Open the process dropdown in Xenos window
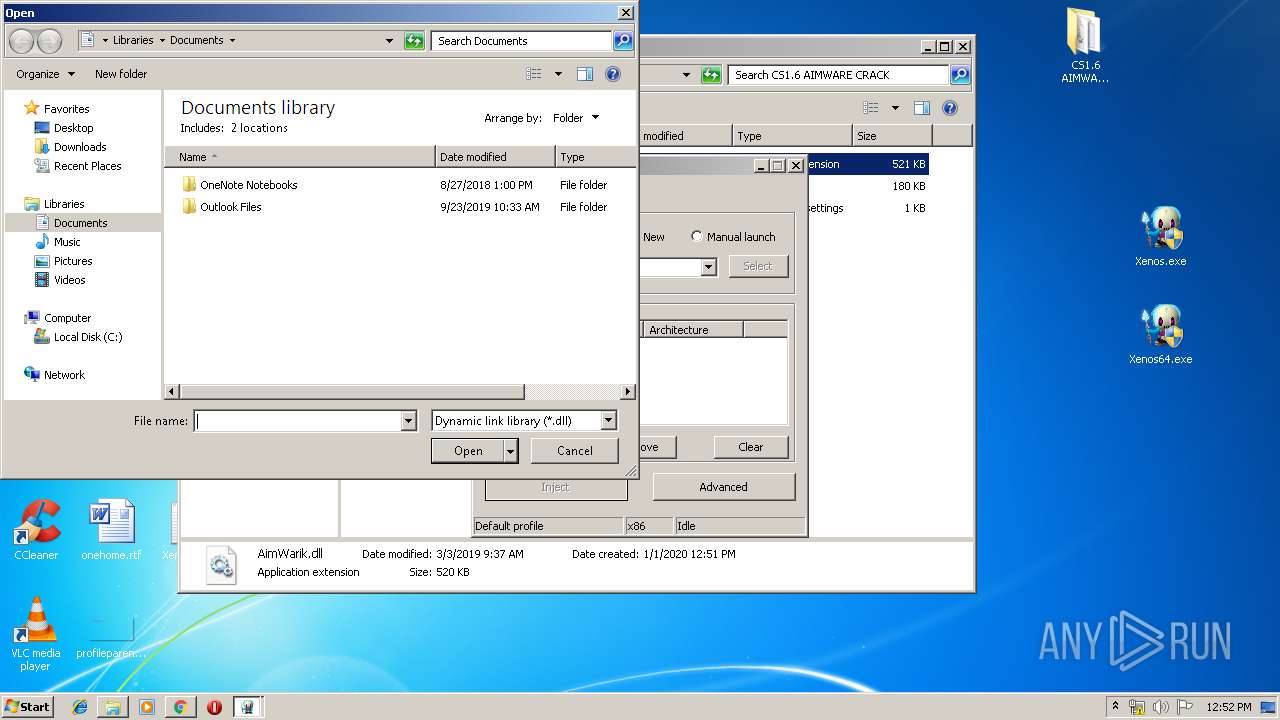The height and width of the screenshot is (720, 1280). pos(708,267)
